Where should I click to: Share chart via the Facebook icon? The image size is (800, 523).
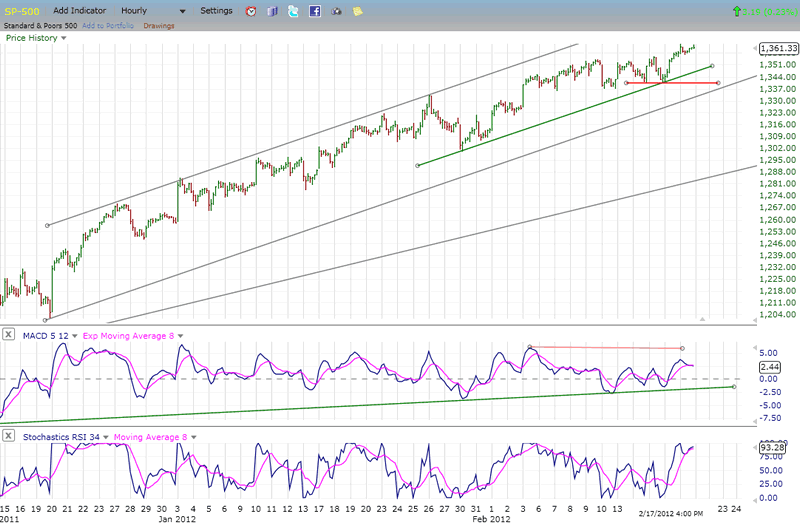tap(315, 11)
